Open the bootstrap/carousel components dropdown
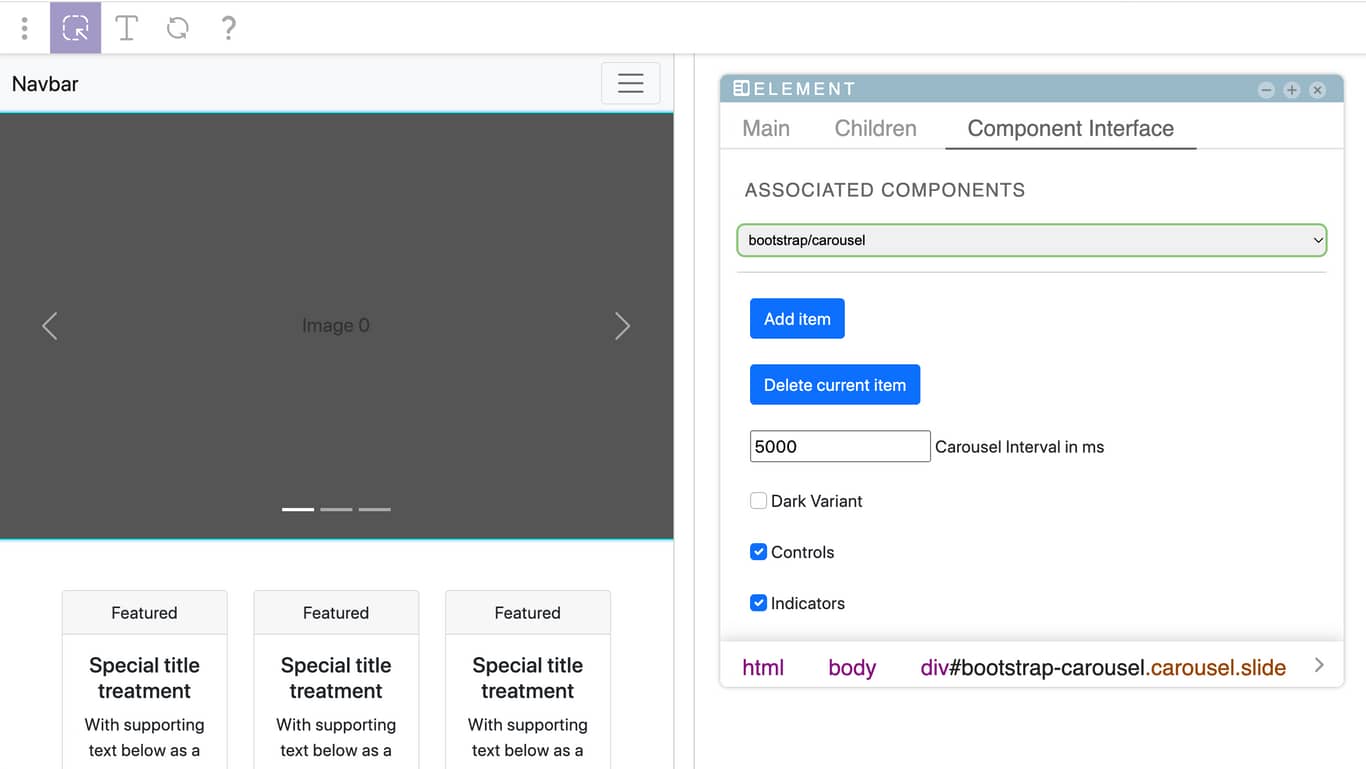The image size is (1366, 769). (x=1032, y=240)
